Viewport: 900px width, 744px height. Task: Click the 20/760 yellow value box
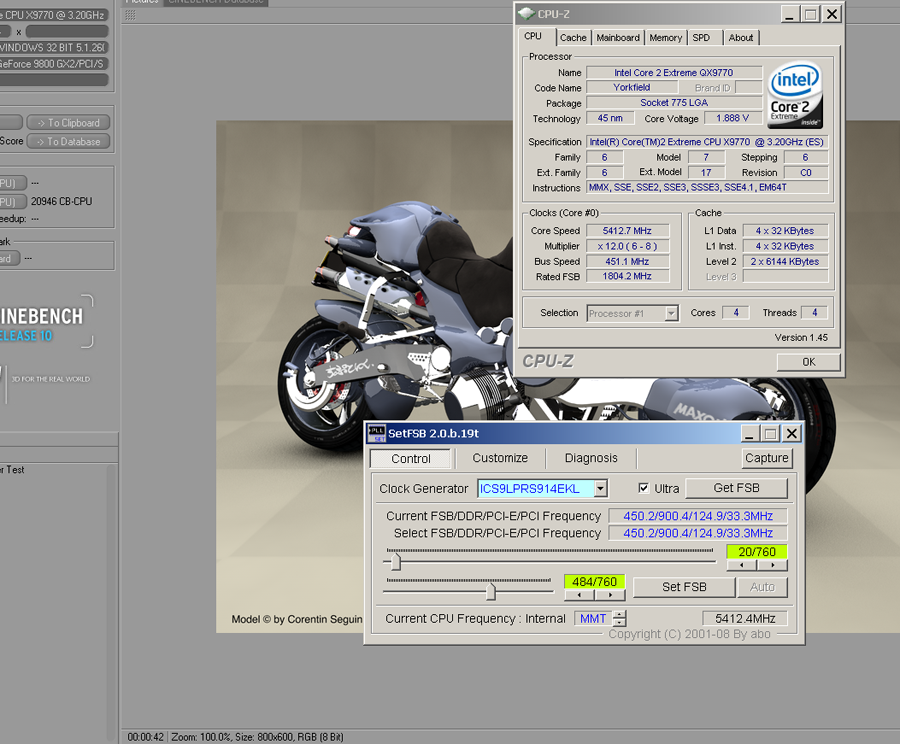tap(757, 552)
